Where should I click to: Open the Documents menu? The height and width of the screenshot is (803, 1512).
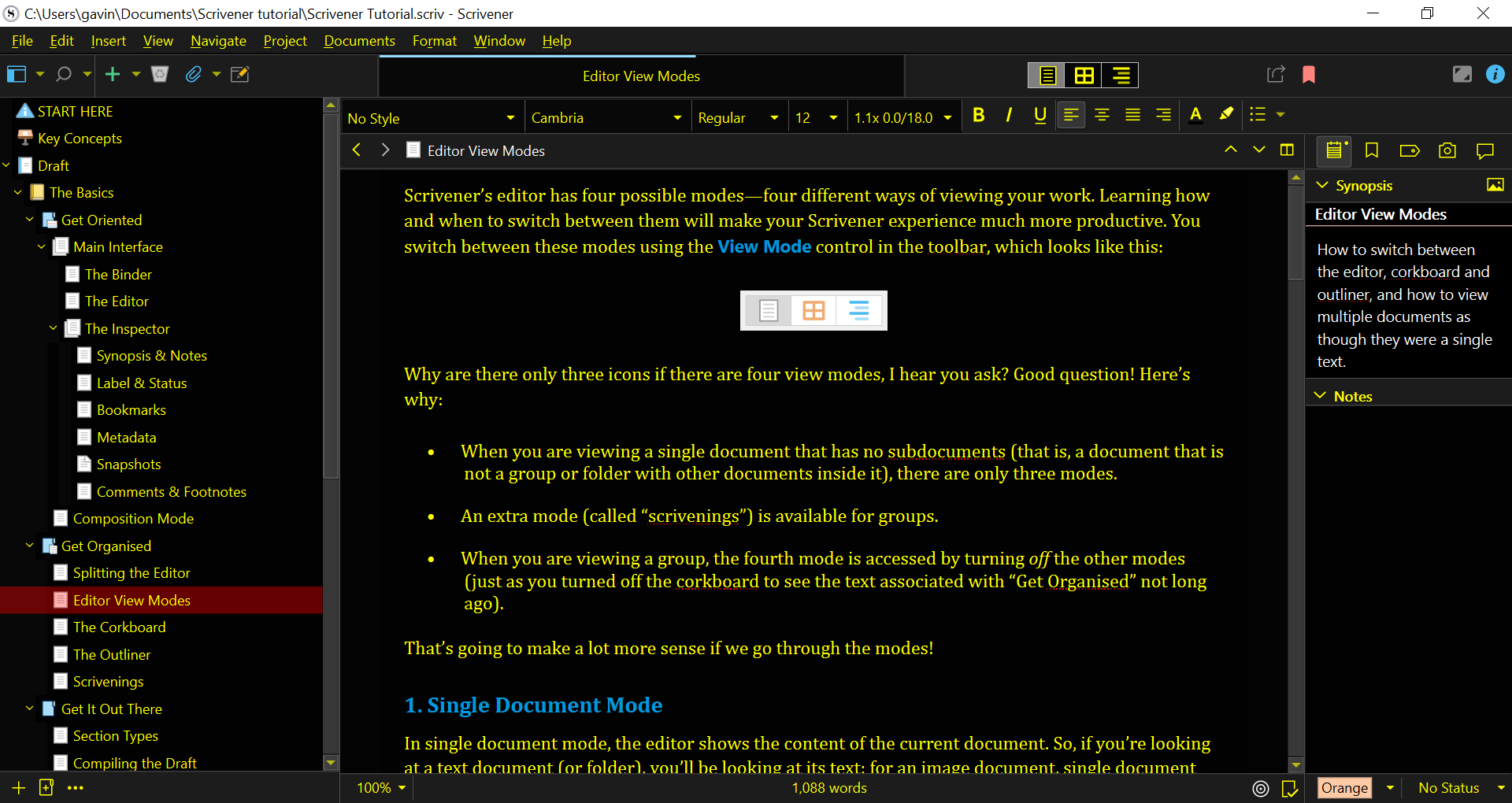point(359,41)
